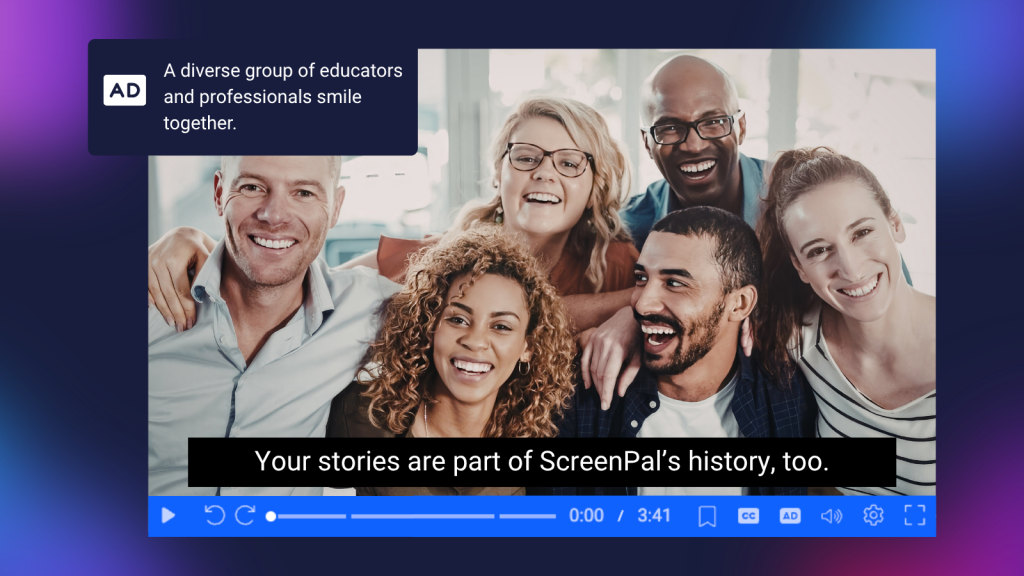Click the audio description text 'A diverse group of educators'
This screenshot has width=1024, height=576.
click(x=283, y=71)
